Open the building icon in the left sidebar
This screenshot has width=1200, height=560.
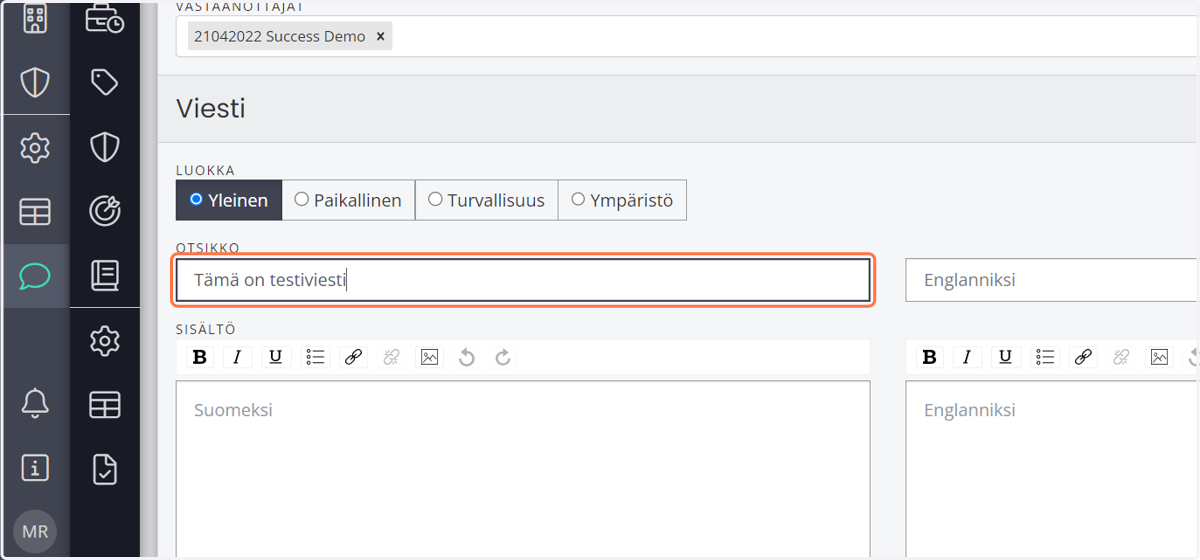(x=35, y=18)
